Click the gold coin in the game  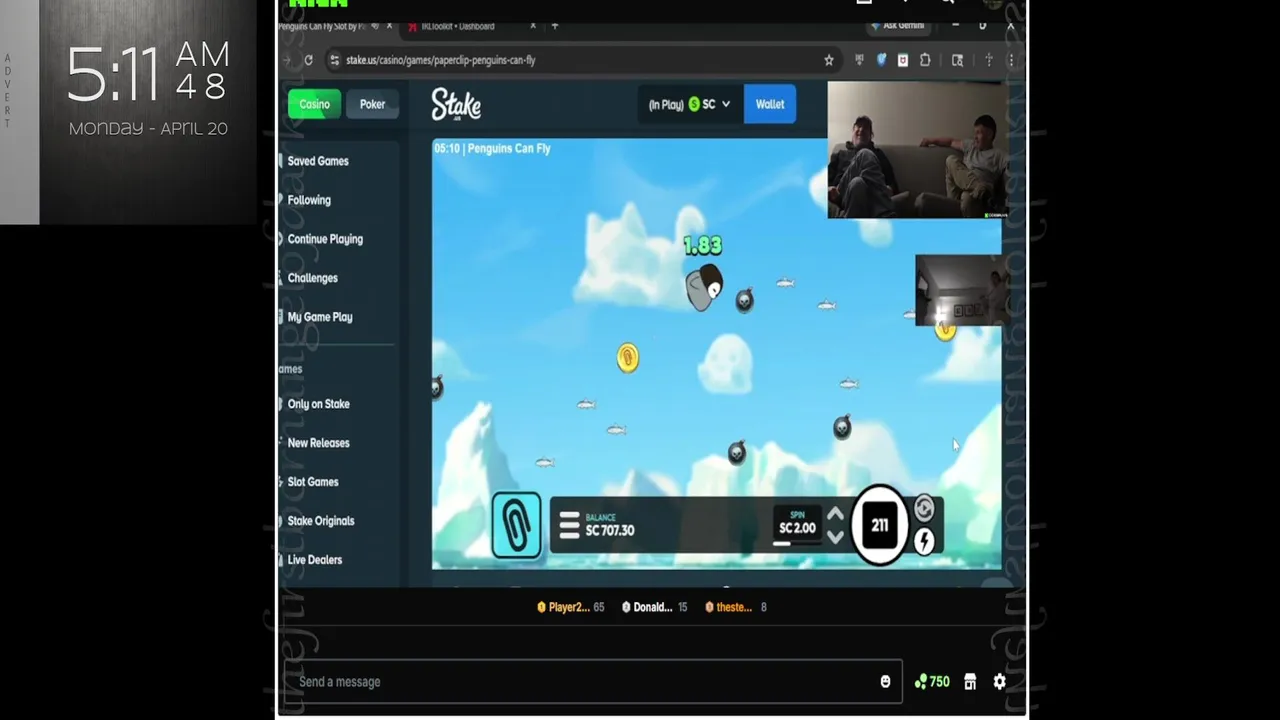(x=627, y=358)
